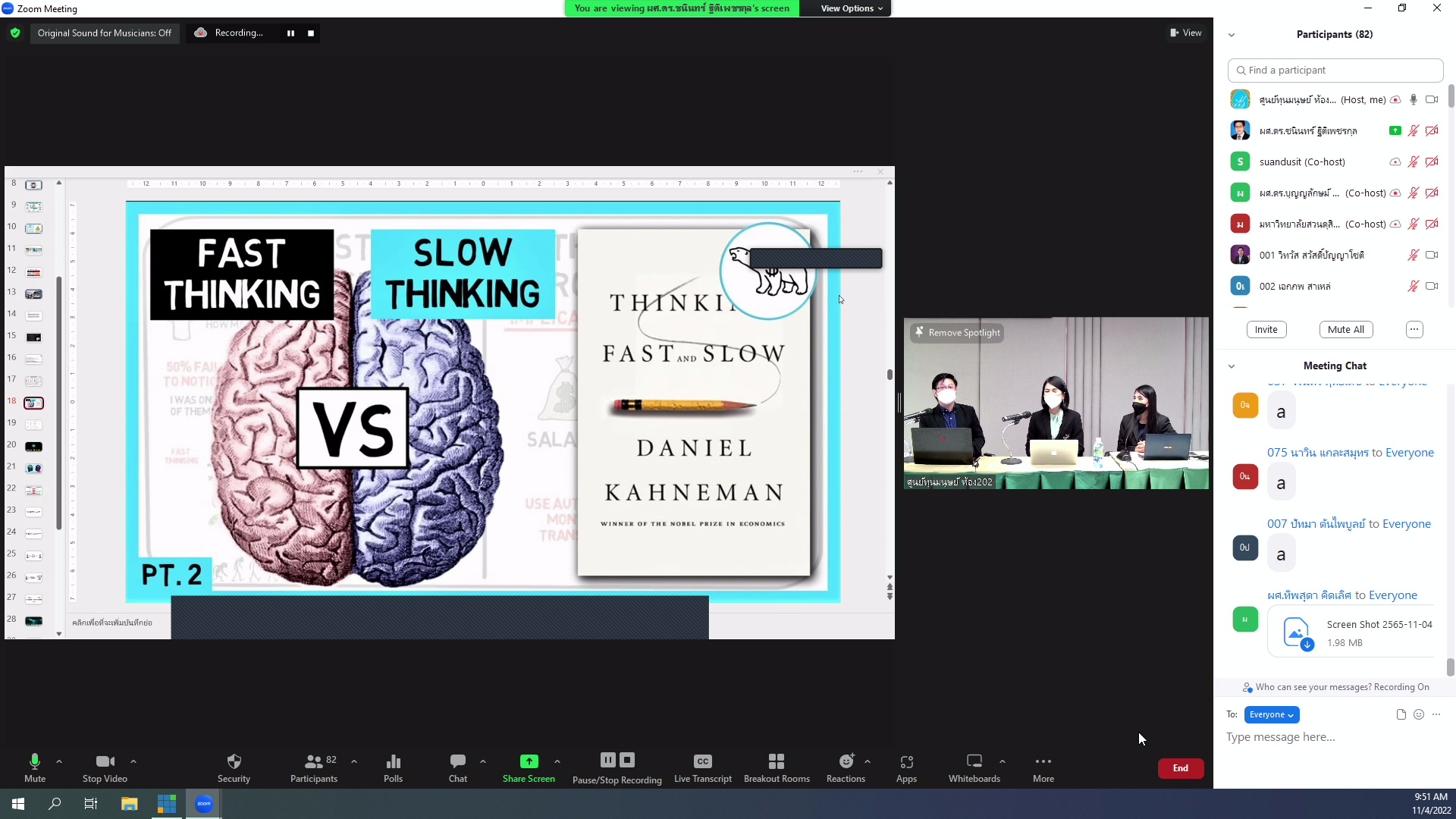This screenshot has height=819, width=1456.
Task: Download the Screen Shot 2565-11-04 file
Action: (1307, 645)
